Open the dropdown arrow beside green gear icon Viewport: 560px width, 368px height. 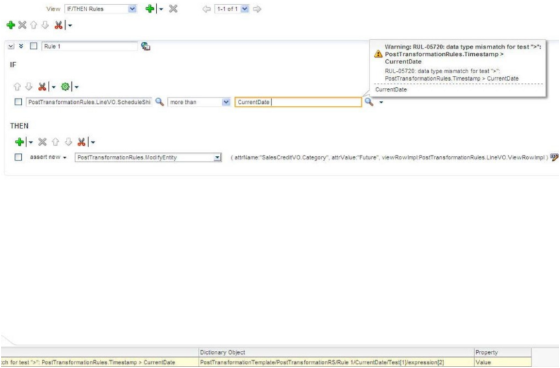tap(76, 87)
